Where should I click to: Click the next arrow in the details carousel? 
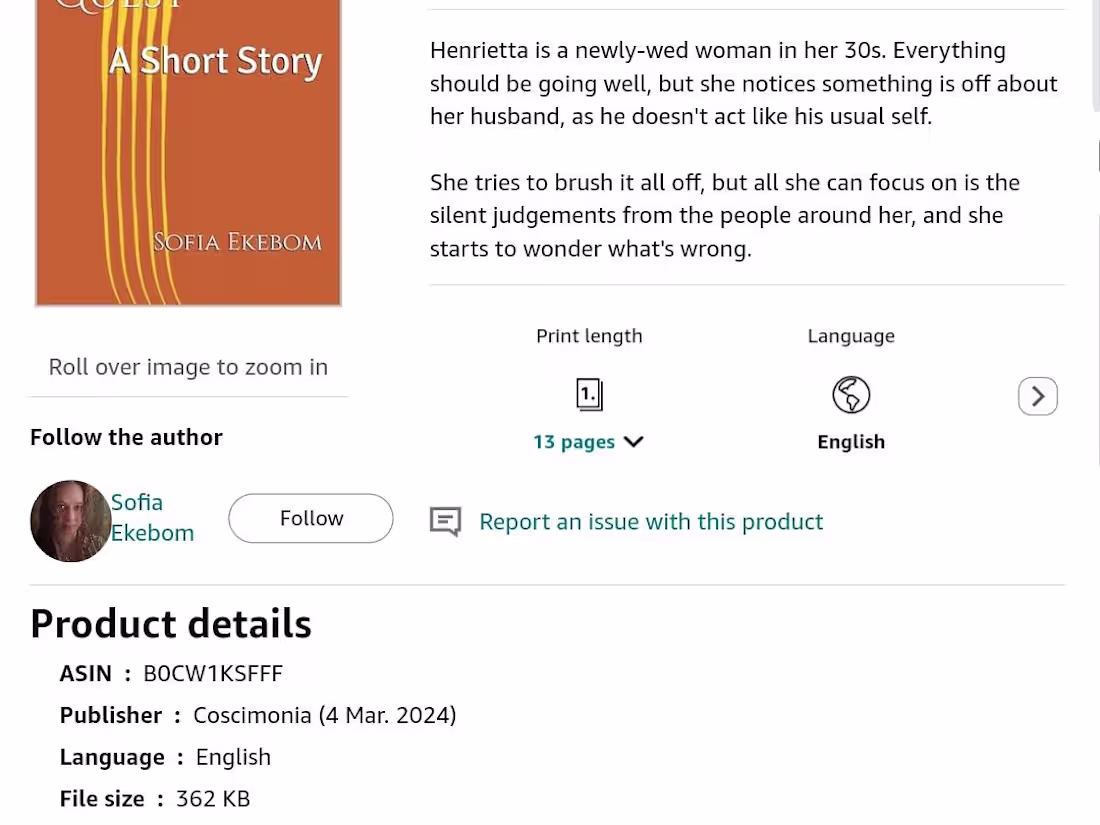[1037, 396]
